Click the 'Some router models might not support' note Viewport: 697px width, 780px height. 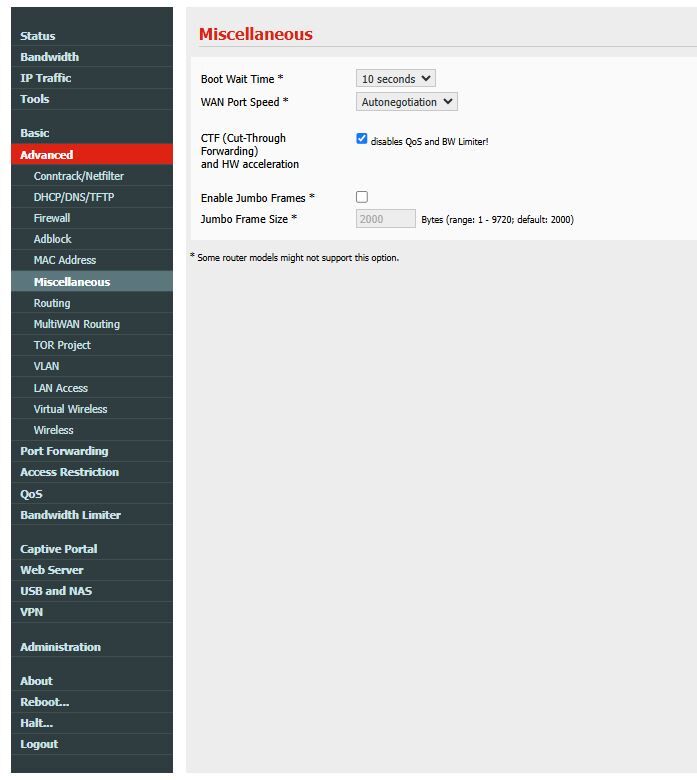click(x=295, y=258)
